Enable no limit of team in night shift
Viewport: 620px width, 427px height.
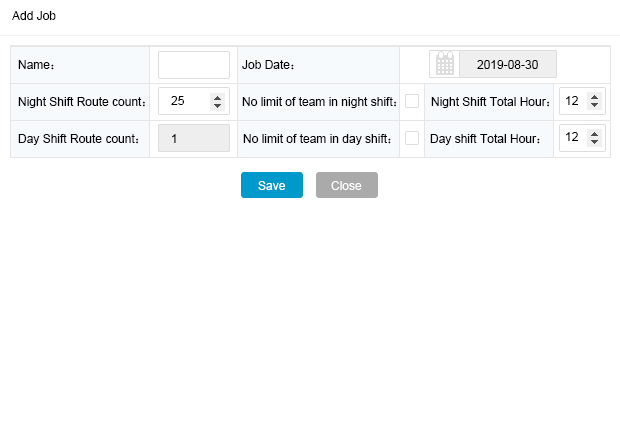(412, 101)
